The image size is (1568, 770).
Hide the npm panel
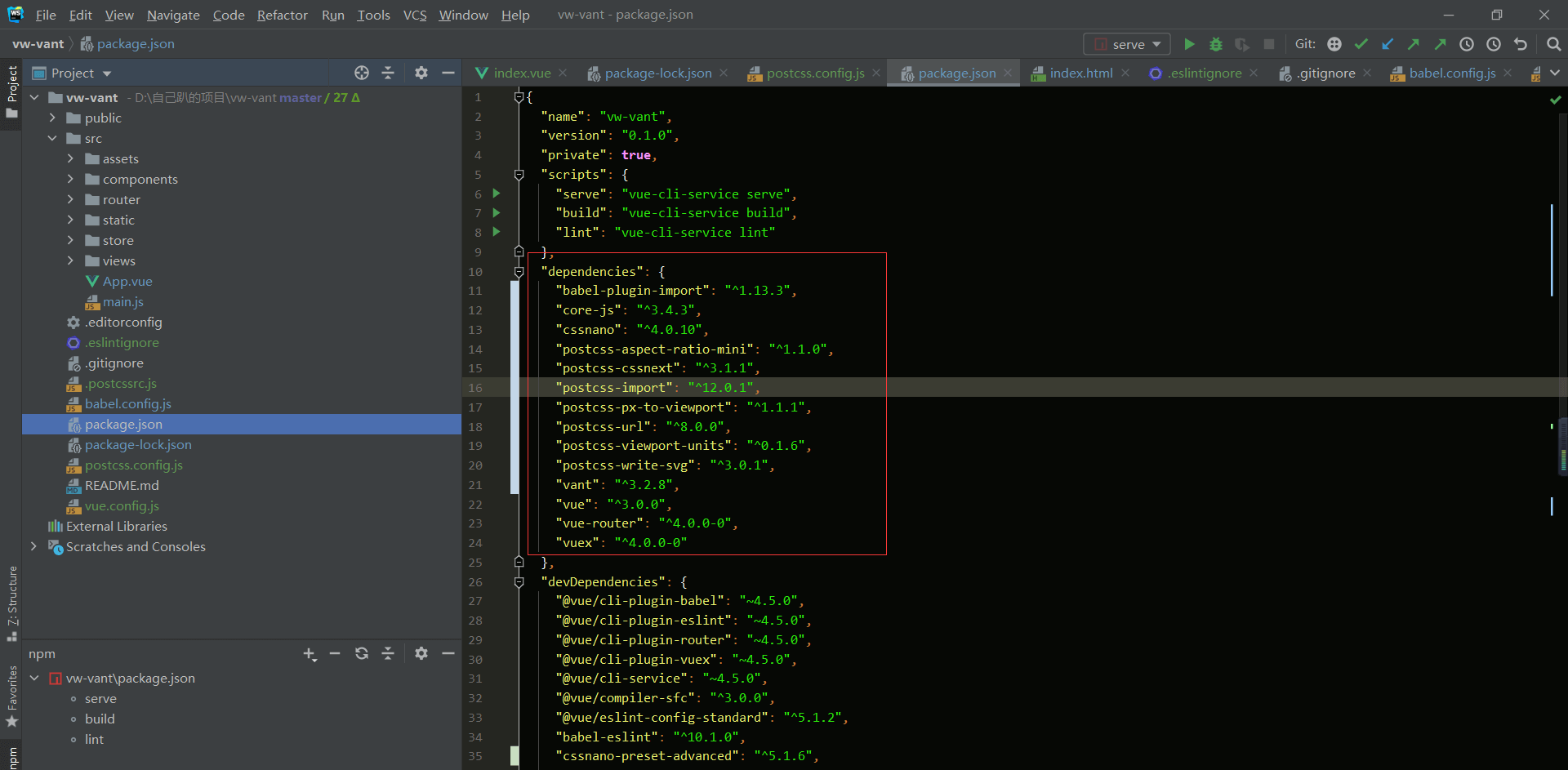(x=448, y=653)
